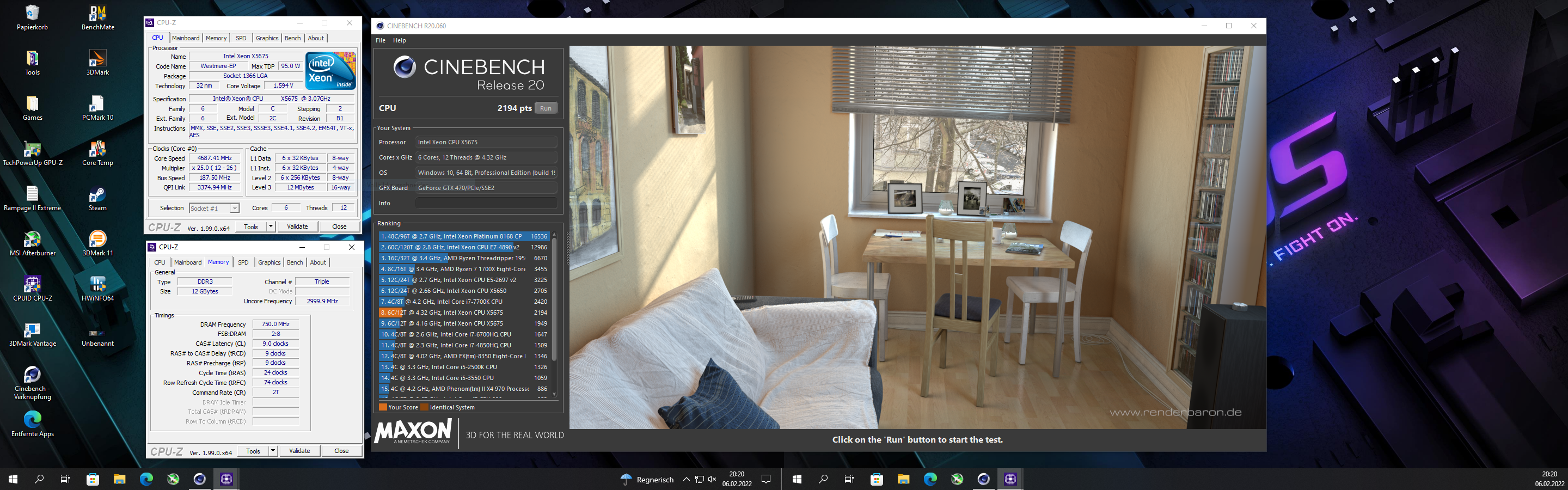Screen dimensions: 1568x490
Task: Select the Rampage II Extreme file icon
Action: (32, 198)
